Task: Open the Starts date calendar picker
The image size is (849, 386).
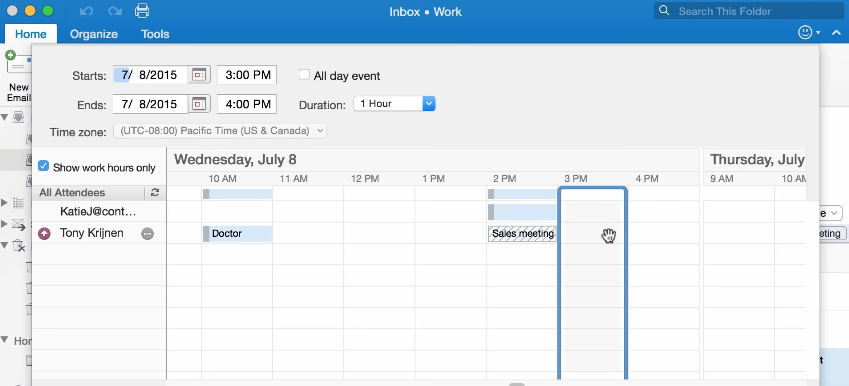Action: 199,75
